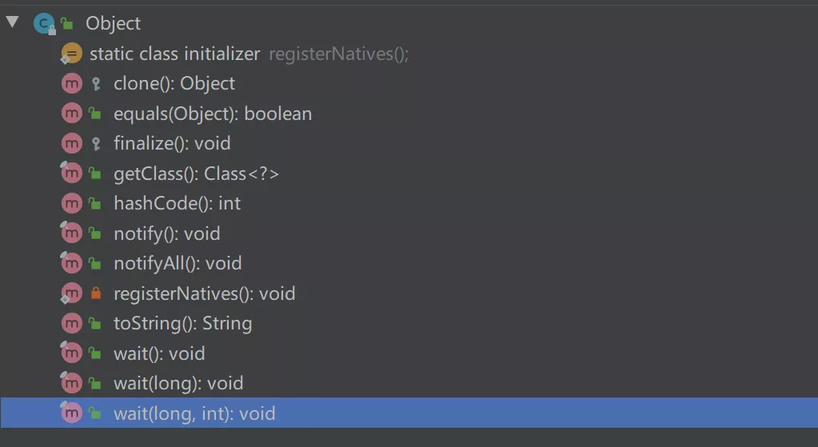Image resolution: width=818 pixels, height=447 pixels.
Task: Select the static class initializer entry
Action: point(409,53)
